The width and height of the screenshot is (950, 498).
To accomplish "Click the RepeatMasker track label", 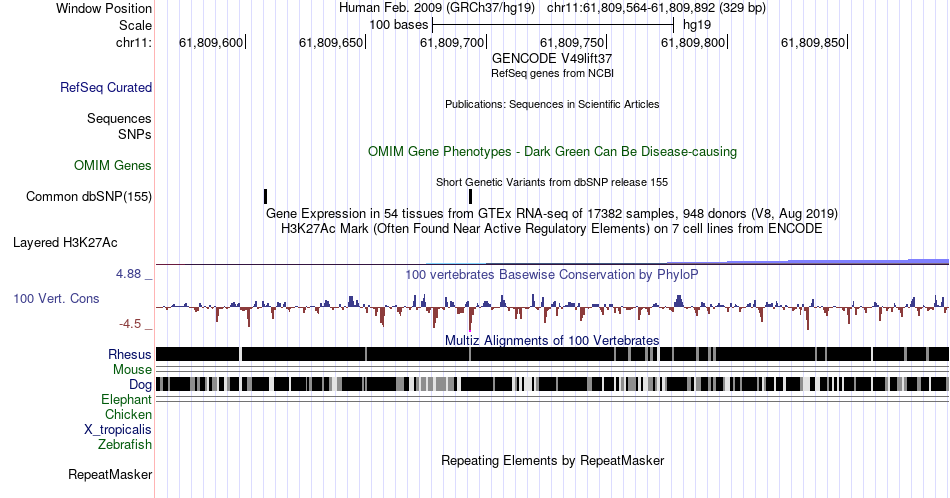I will click(110, 474).
